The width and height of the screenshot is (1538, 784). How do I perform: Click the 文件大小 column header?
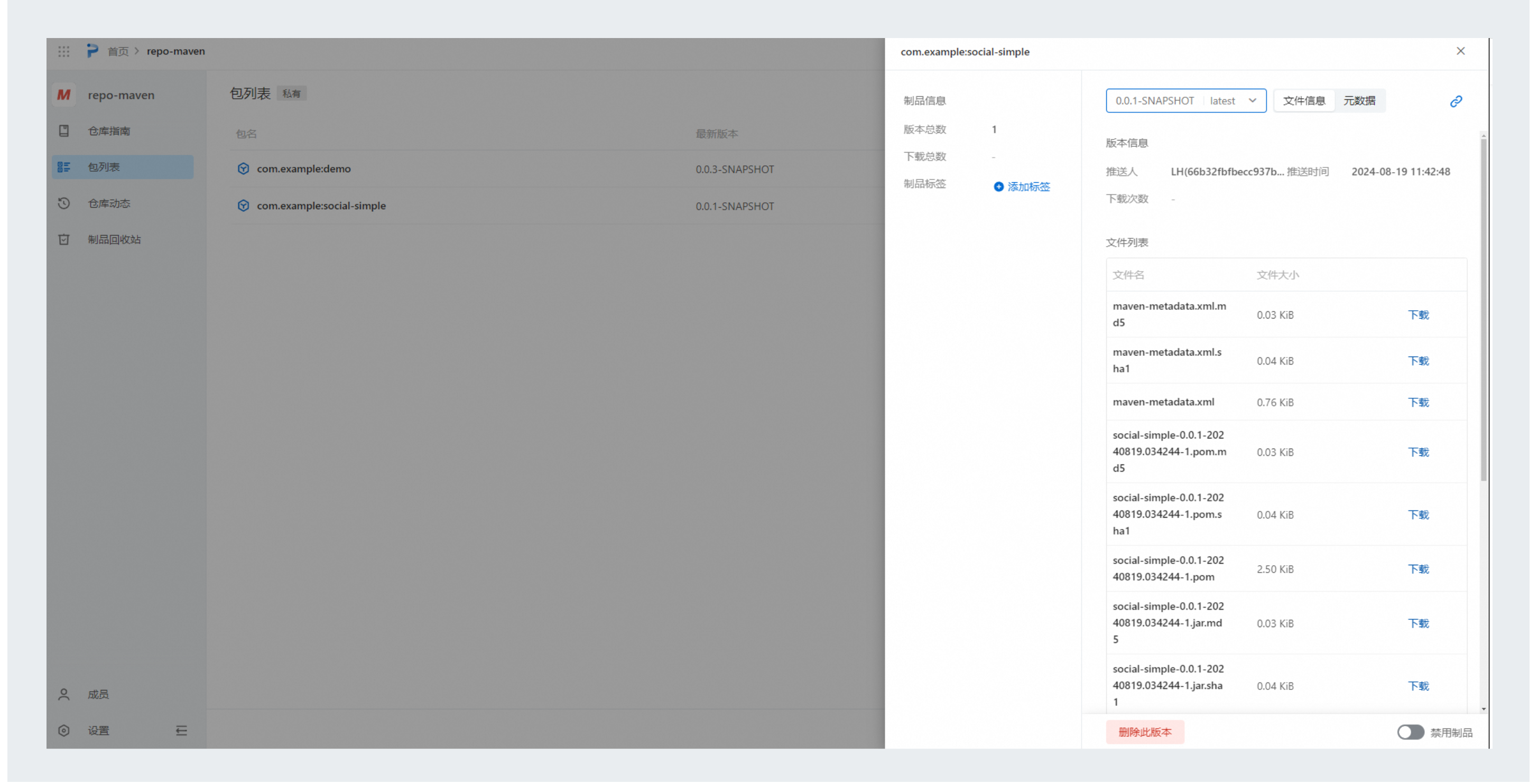1277,275
